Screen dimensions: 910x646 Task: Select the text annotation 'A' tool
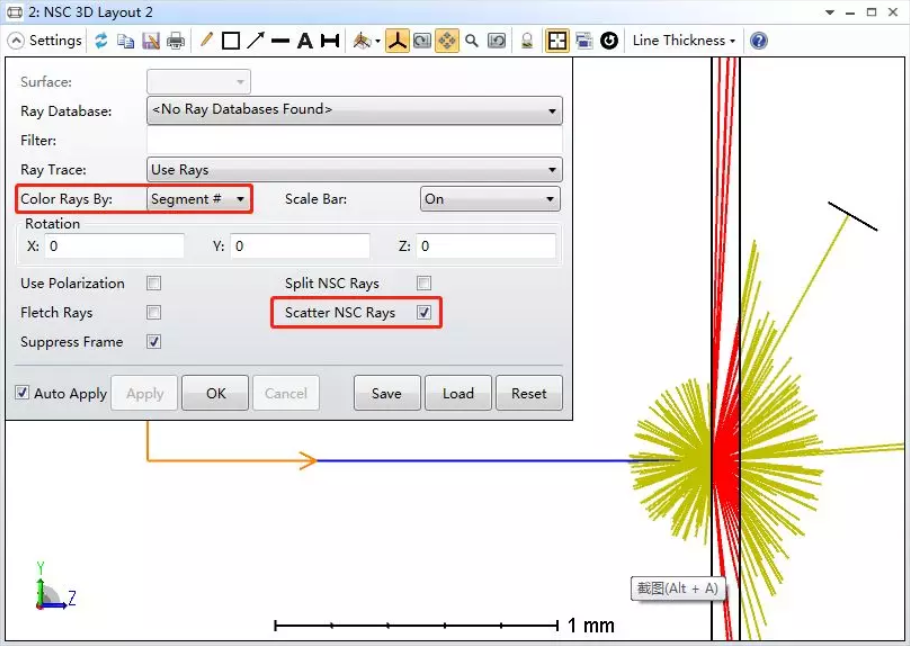click(305, 41)
